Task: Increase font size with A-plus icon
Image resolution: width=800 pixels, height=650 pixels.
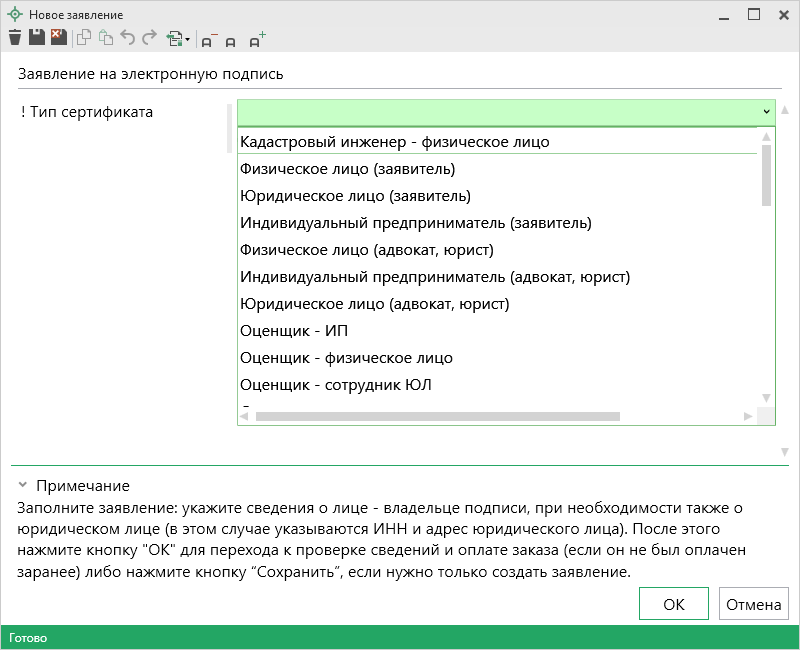Action: coord(257,40)
